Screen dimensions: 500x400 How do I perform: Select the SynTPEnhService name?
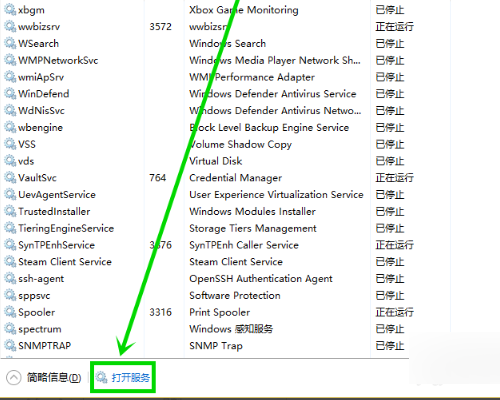click(x=56, y=245)
